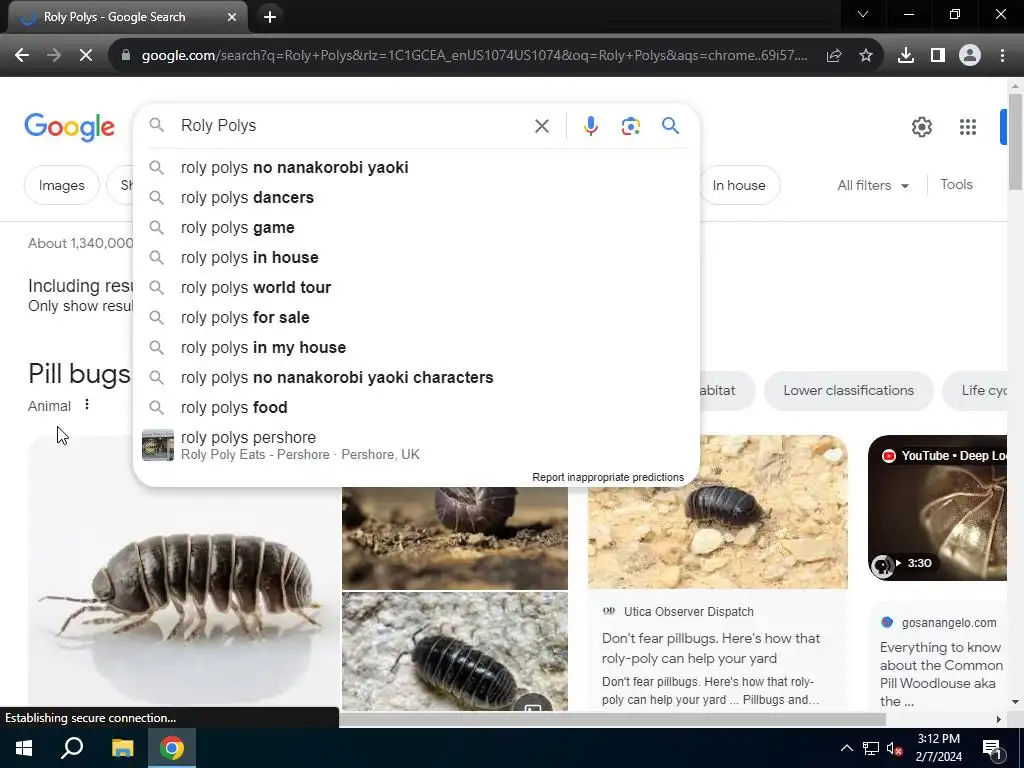The image size is (1024, 768).
Task: Open the notifications center icon
Action: pos(992,749)
